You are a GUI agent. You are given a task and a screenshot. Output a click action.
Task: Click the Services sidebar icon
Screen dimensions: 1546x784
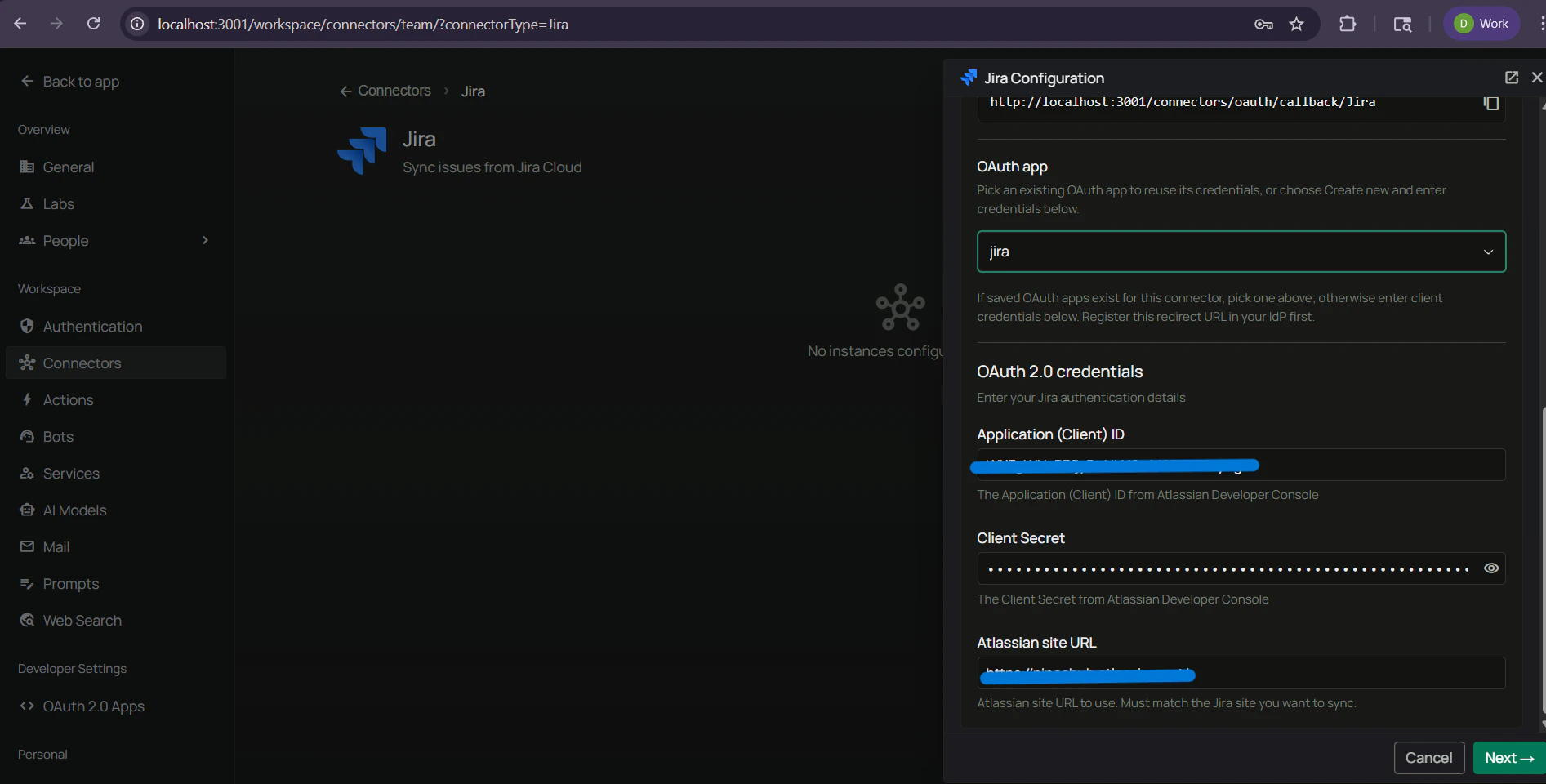[27, 473]
